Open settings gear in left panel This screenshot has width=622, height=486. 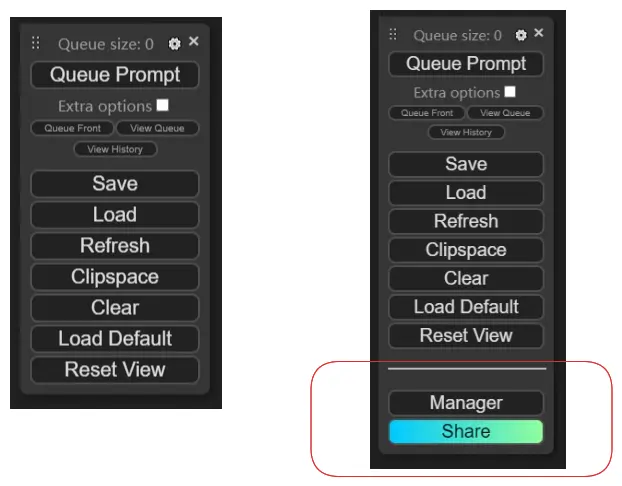(x=175, y=44)
